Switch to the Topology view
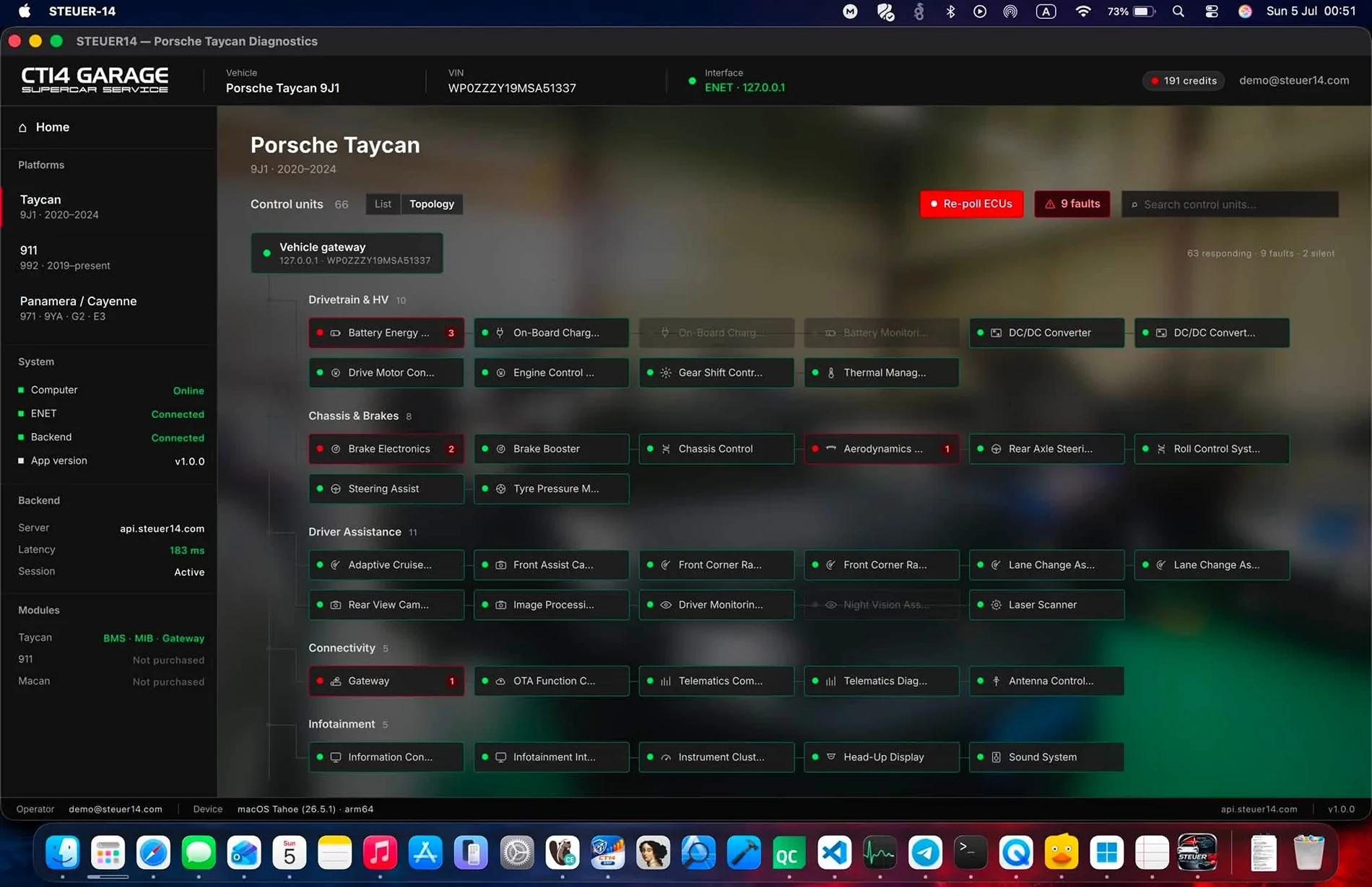 [432, 204]
